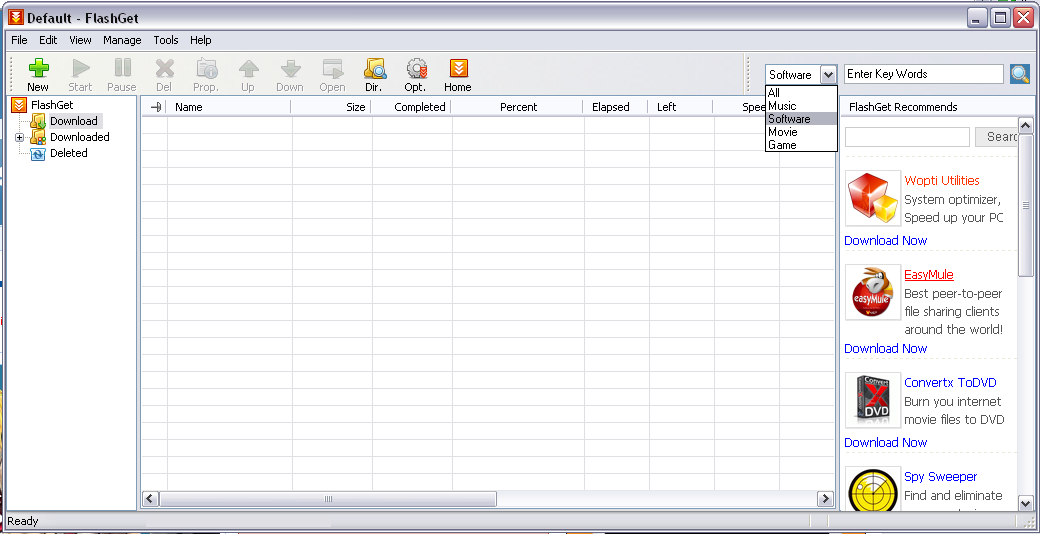Open the Wopti Utilities link
This screenshot has height=534, width=1040.
(x=942, y=180)
